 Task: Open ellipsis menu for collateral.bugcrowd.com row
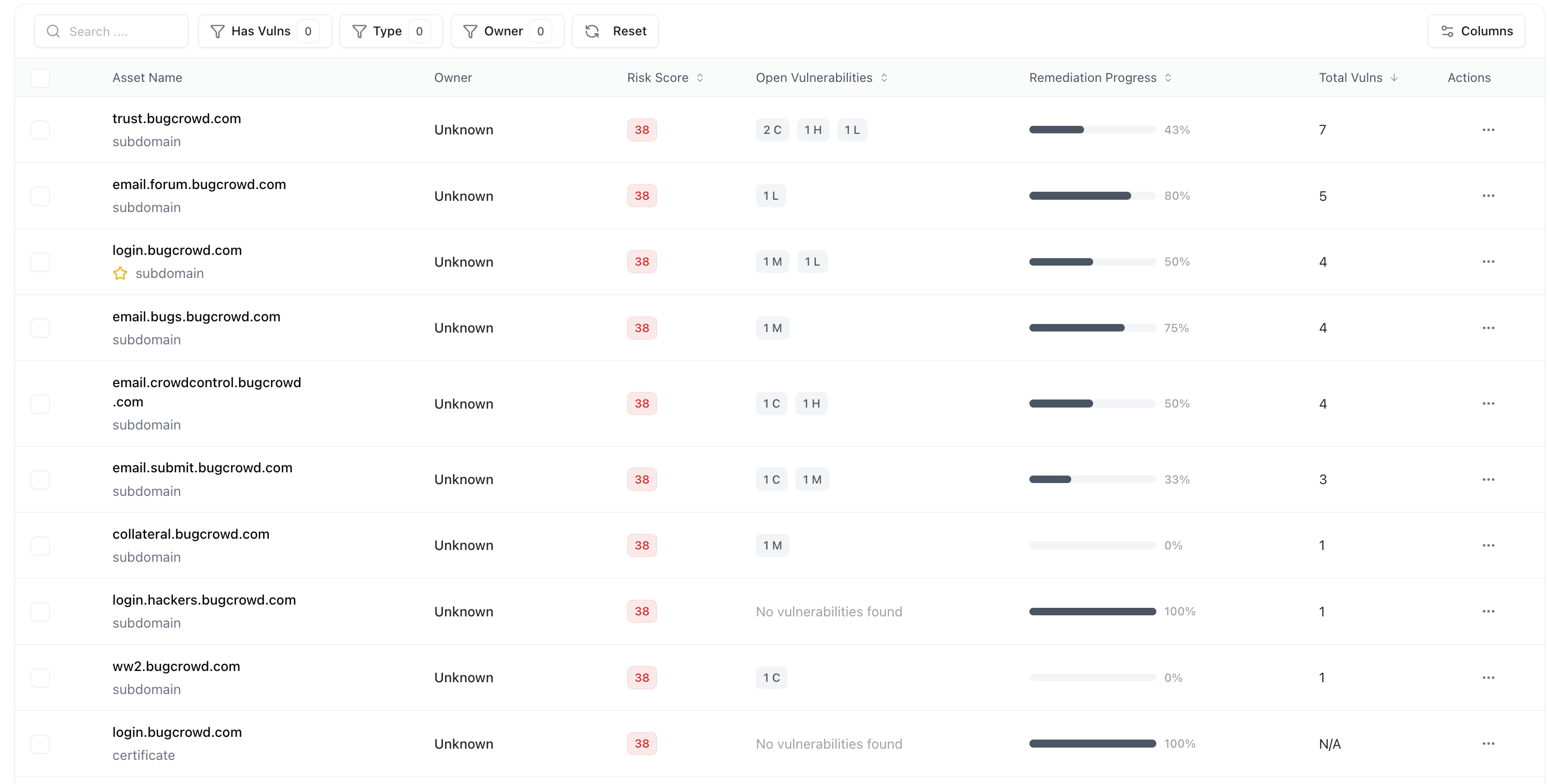[x=1487, y=545]
